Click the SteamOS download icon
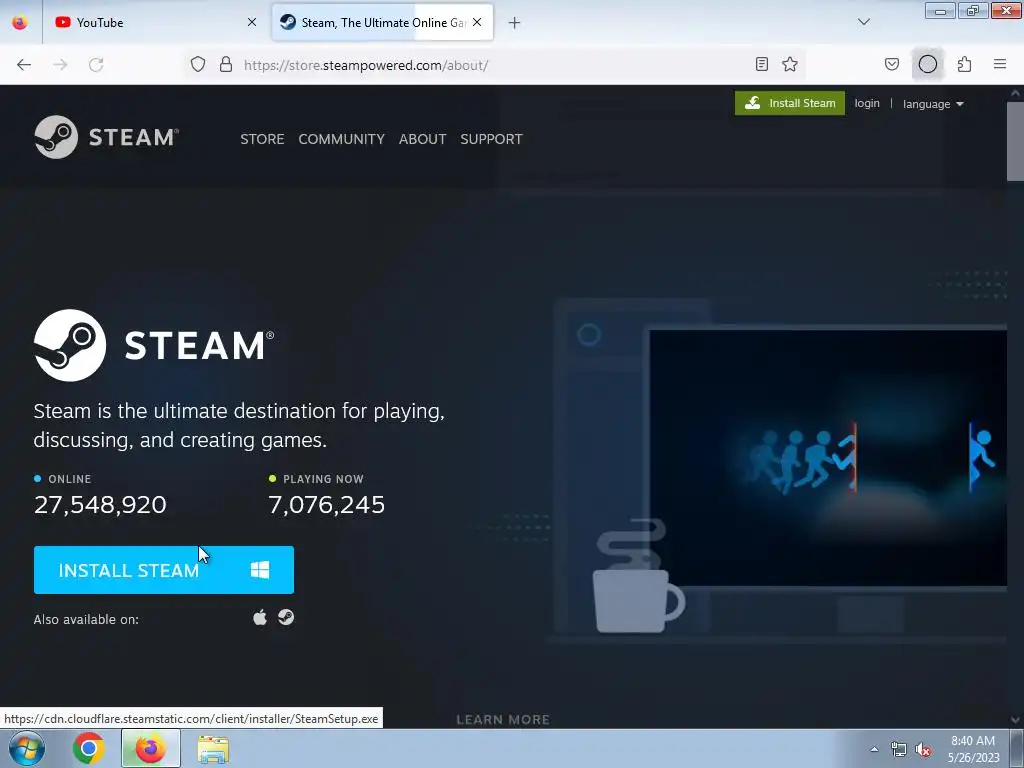Screen dimensions: 1024x768 [286, 618]
